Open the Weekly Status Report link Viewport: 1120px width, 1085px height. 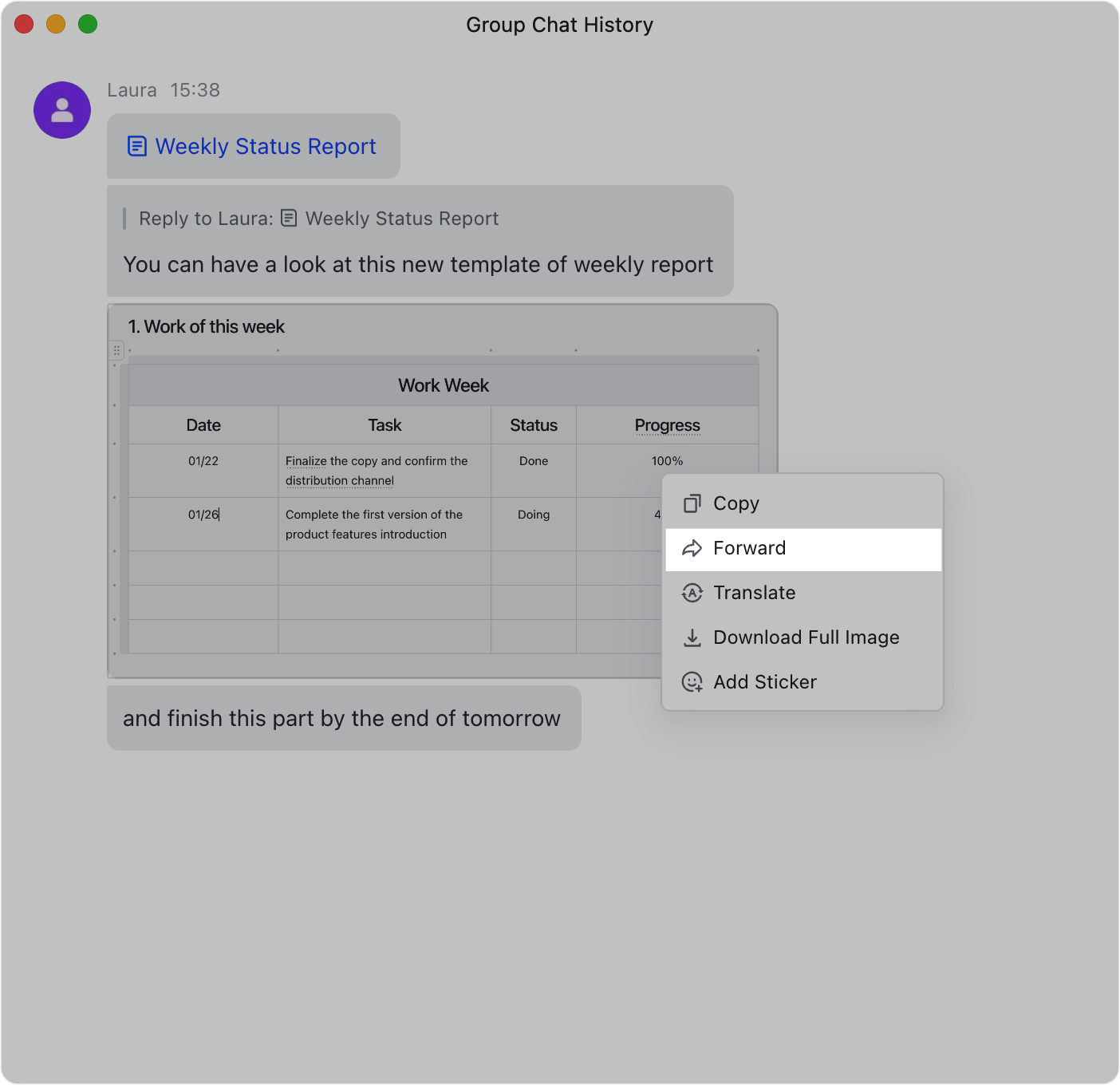click(x=266, y=147)
